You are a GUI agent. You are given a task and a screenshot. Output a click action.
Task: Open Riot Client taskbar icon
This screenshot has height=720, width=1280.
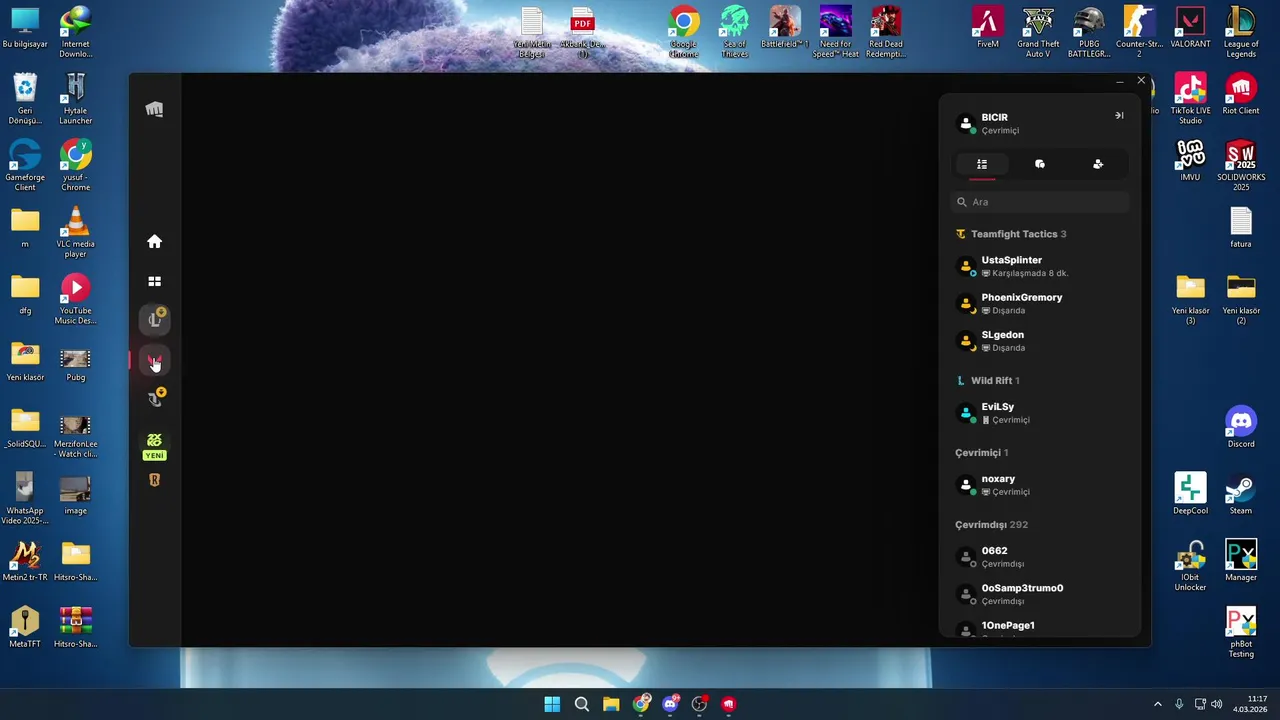728,704
